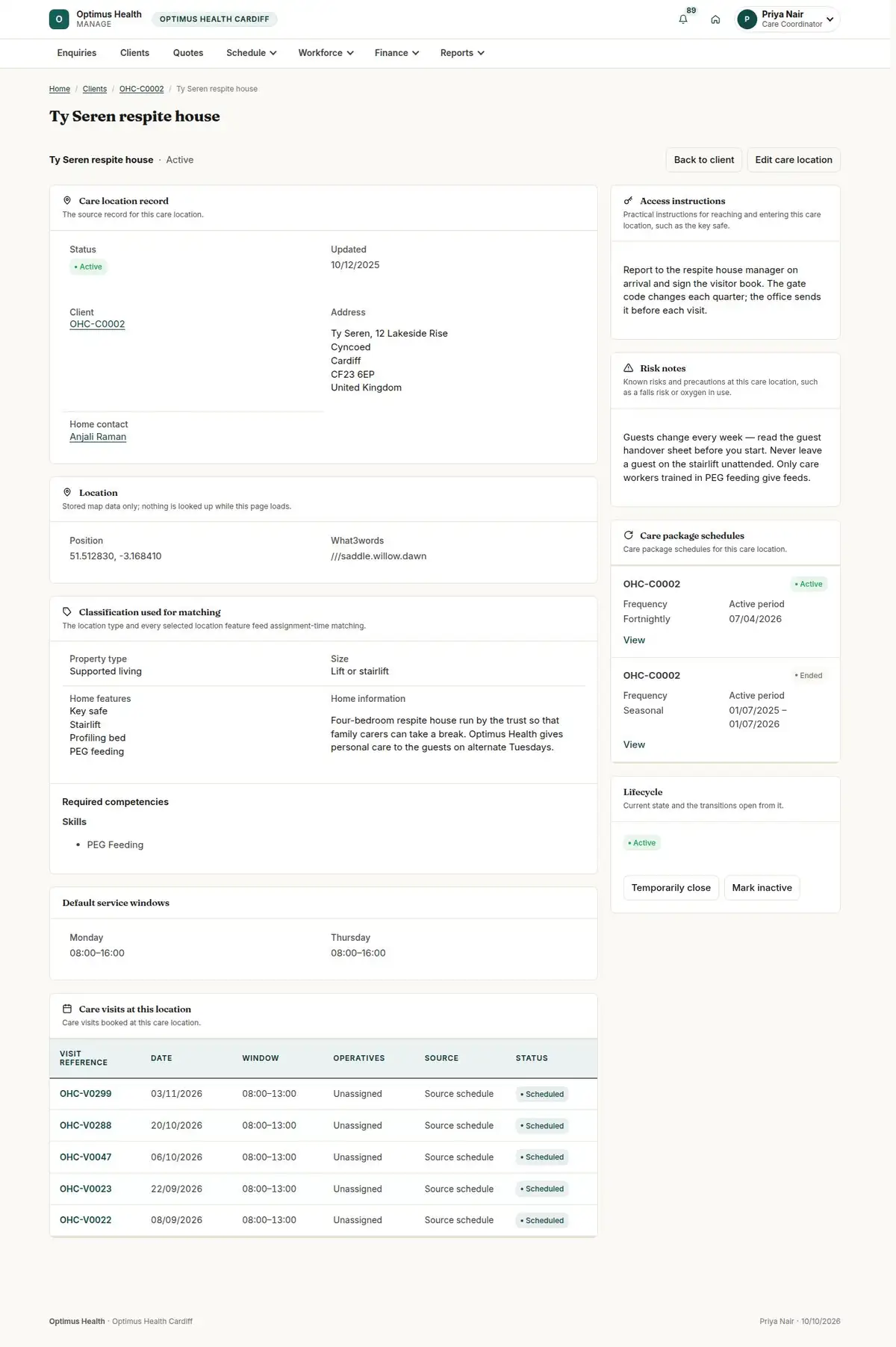Image resolution: width=896 pixels, height=1347 pixels.
Task: Open OHC-C0002 in the breadcrumb
Action: (142, 89)
